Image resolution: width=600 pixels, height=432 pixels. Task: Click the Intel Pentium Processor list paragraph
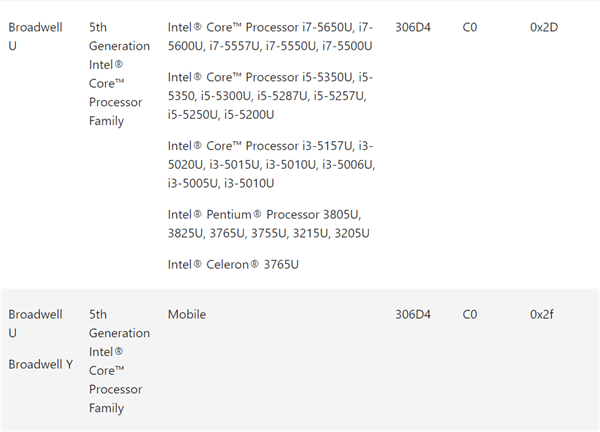(x=270, y=223)
